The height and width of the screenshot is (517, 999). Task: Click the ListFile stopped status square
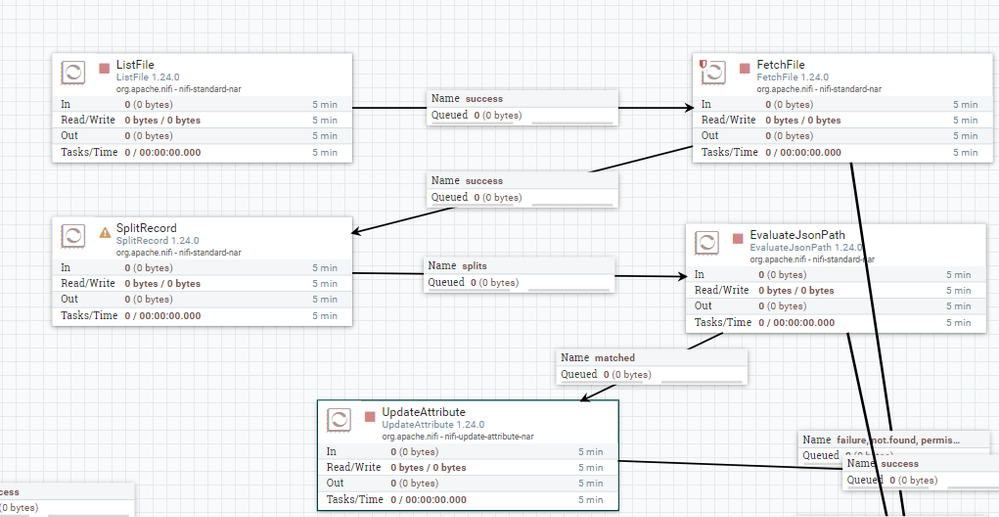coord(104,68)
